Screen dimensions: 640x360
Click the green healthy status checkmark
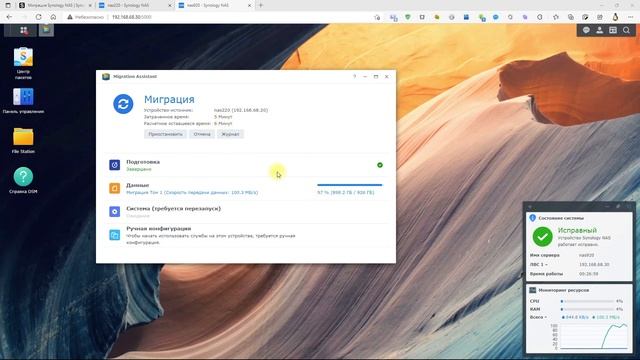click(542, 237)
